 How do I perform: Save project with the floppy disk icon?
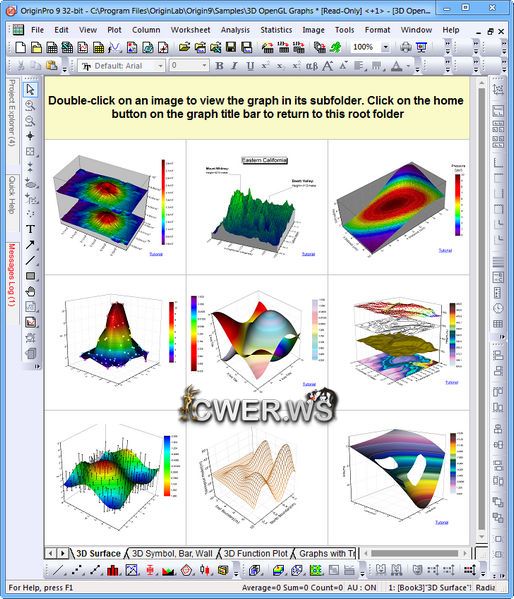point(231,47)
